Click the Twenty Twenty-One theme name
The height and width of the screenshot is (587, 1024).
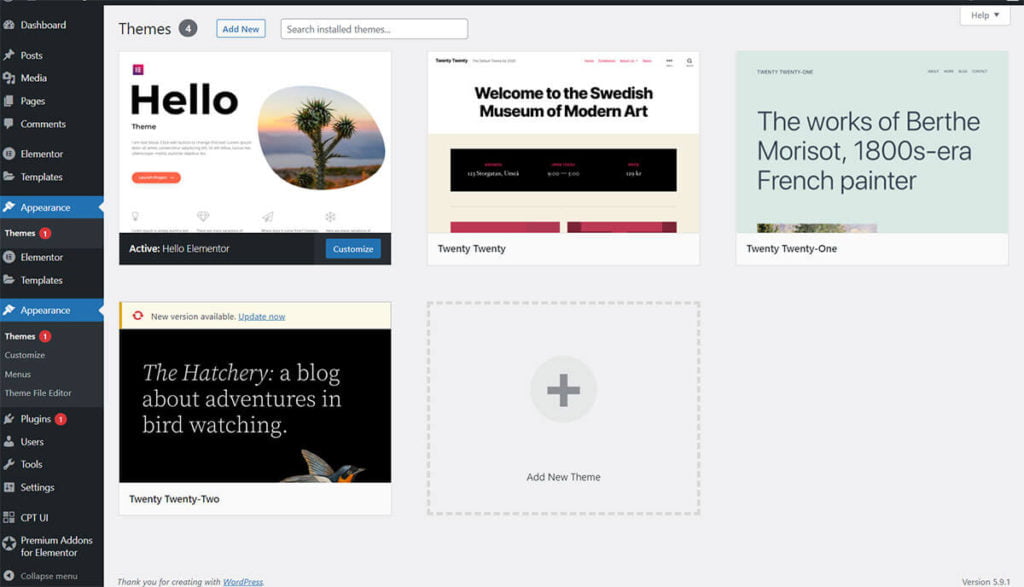click(792, 249)
